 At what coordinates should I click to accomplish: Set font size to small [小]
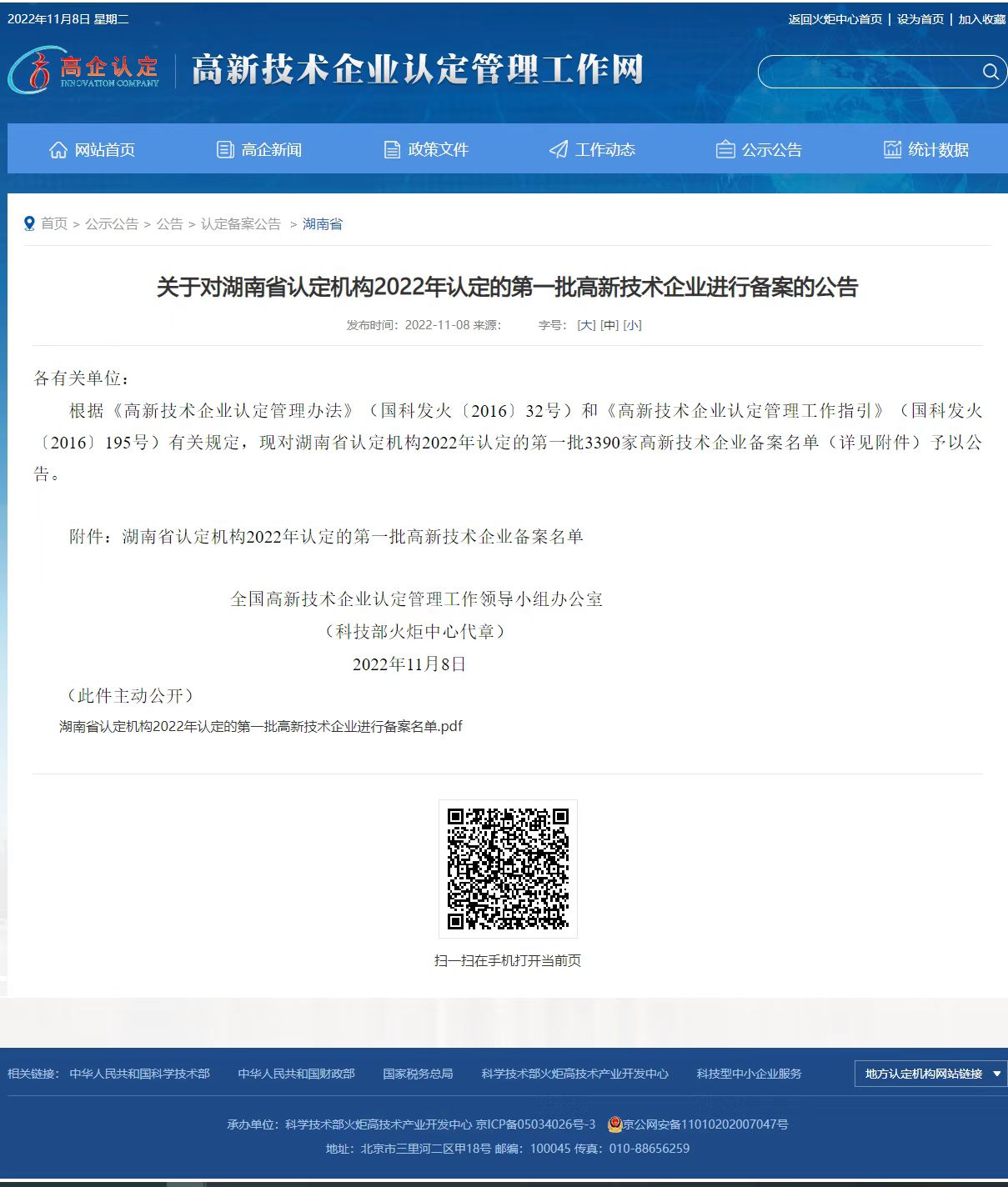click(633, 325)
